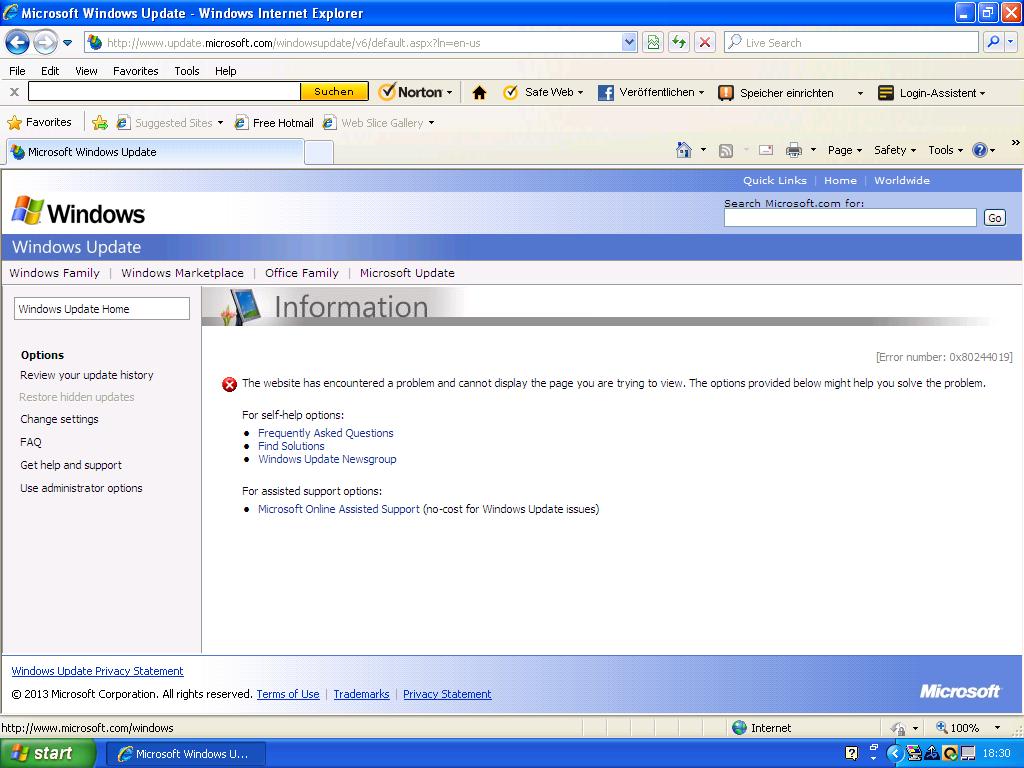Click the blue Help question mark icon
Image resolution: width=1024 pixels, height=768 pixels.
(x=980, y=150)
